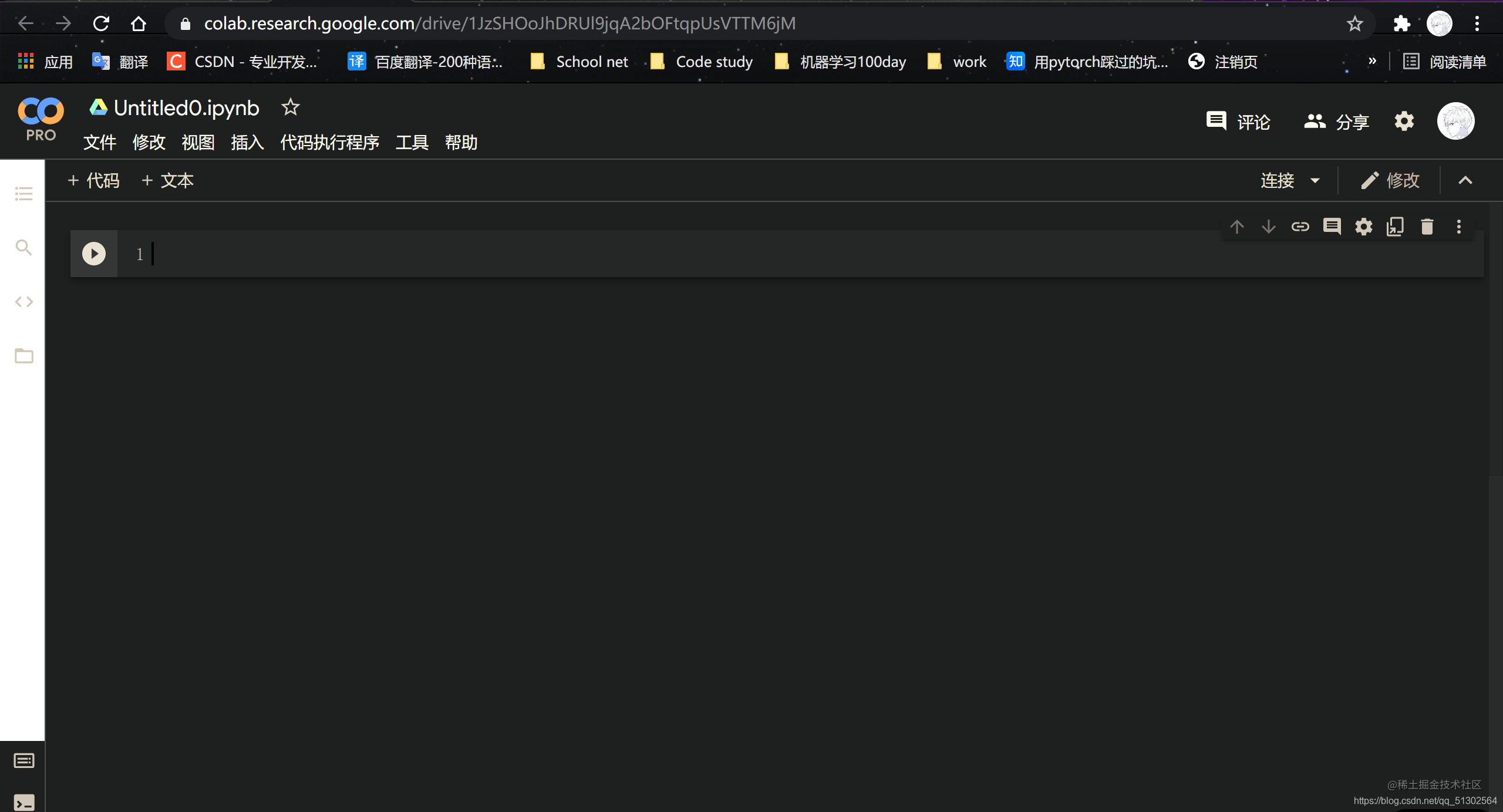The image size is (1503, 812).
Task: Open the Google account avatar in Colab header
Action: tap(1455, 122)
